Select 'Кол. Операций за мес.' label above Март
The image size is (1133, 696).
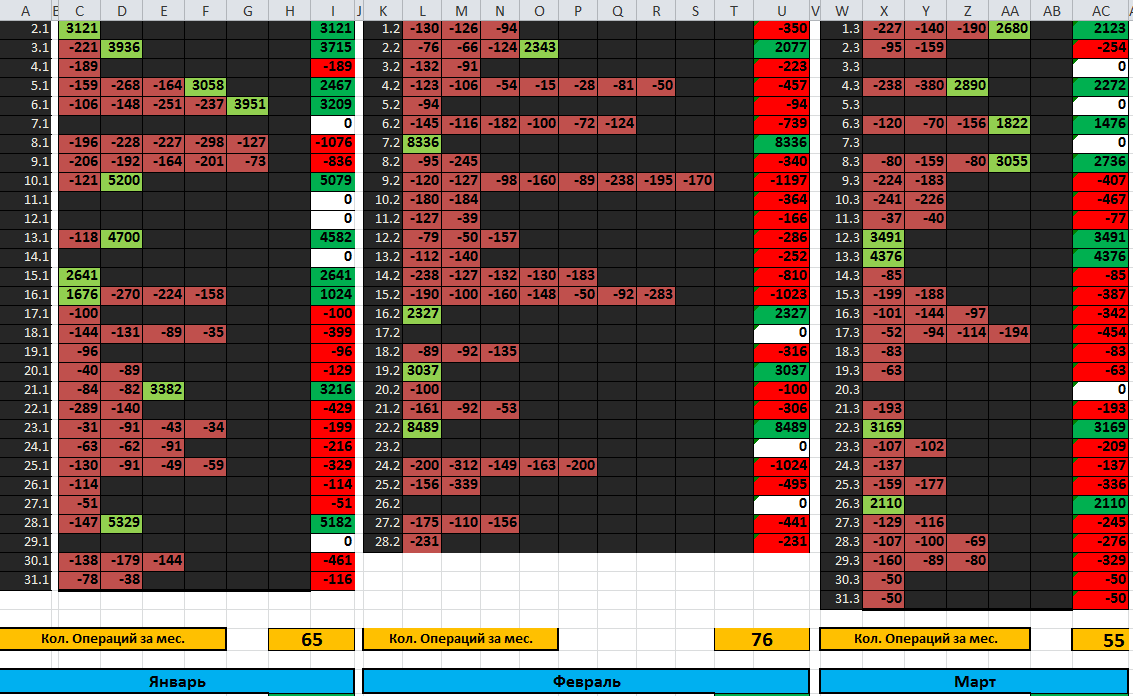926,639
